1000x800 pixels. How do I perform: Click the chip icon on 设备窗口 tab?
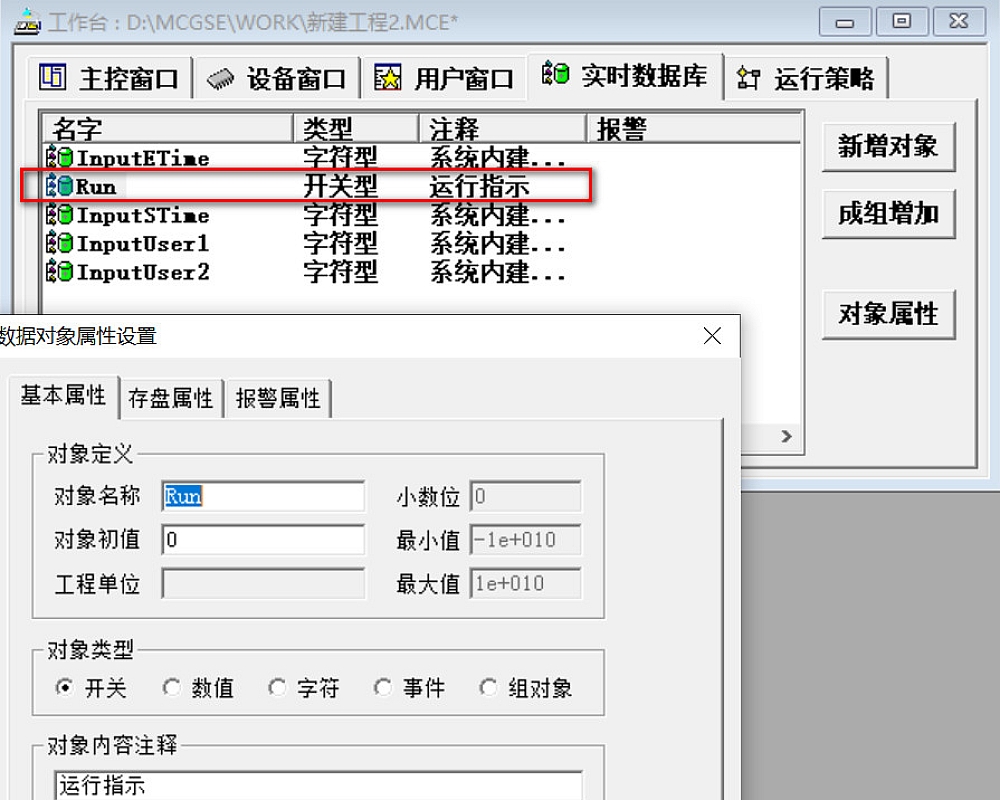[x=221, y=77]
